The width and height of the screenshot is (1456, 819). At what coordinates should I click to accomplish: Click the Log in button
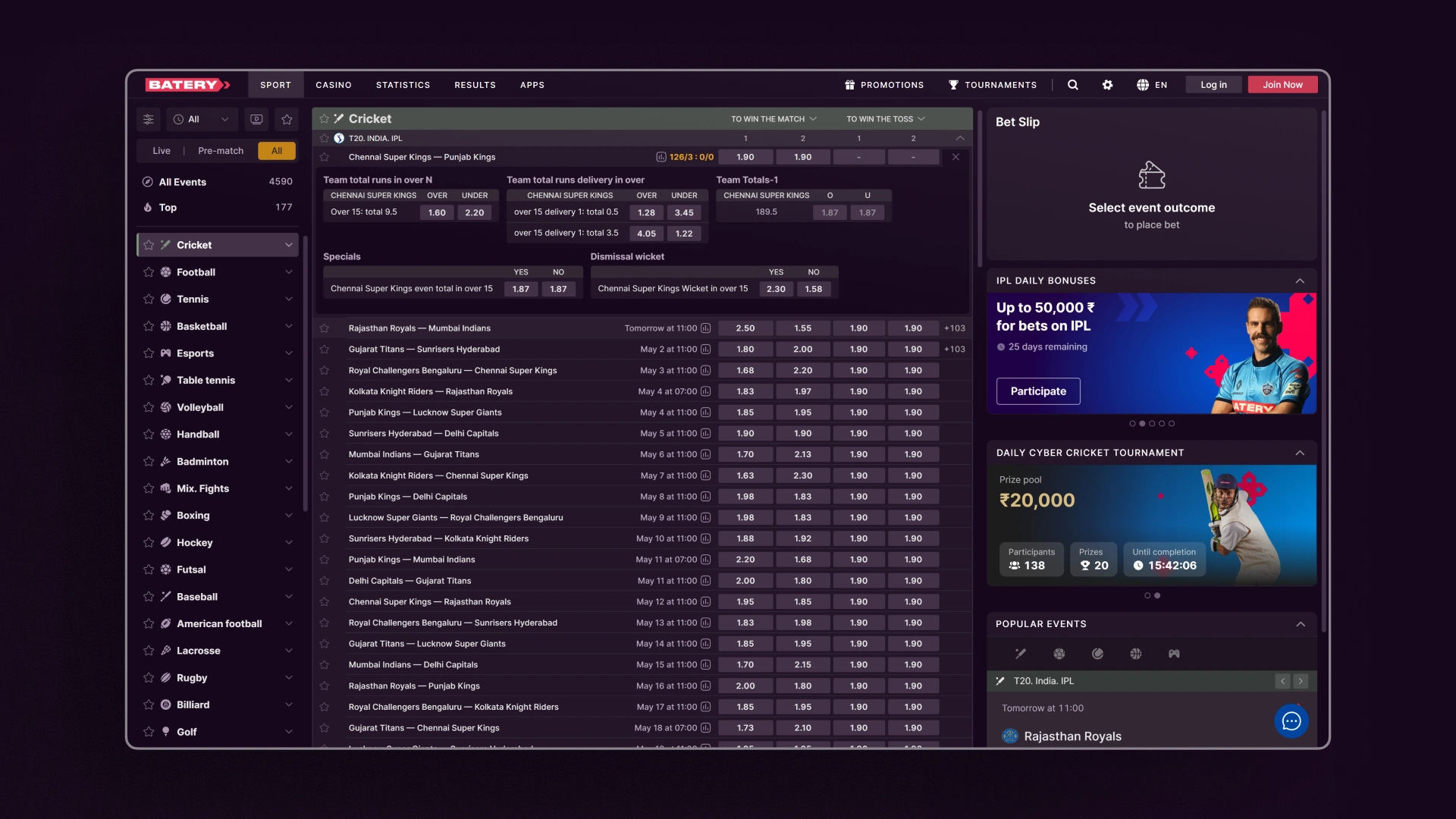[1213, 85]
